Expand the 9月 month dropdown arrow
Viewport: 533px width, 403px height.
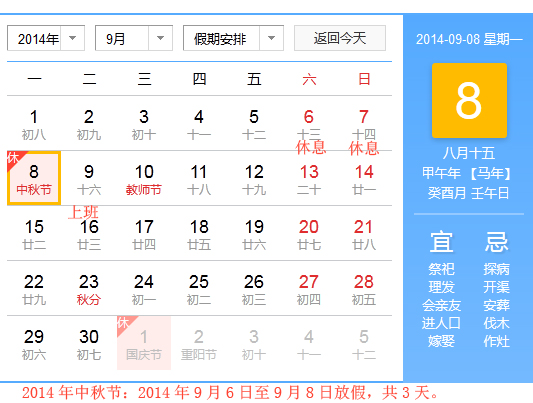pyautogui.click(x=160, y=38)
